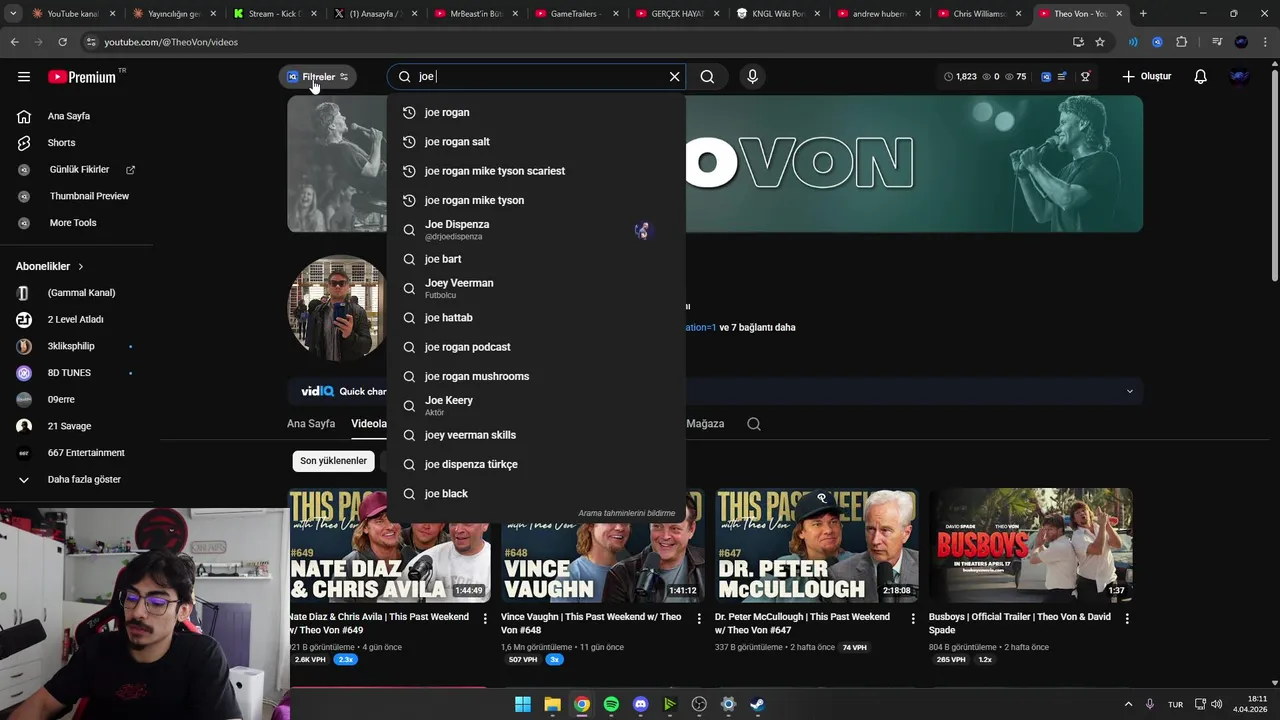Go to YouTube Premium home logo
The width and height of the screenshot is (1280, 720).
(x=83, y=77)
